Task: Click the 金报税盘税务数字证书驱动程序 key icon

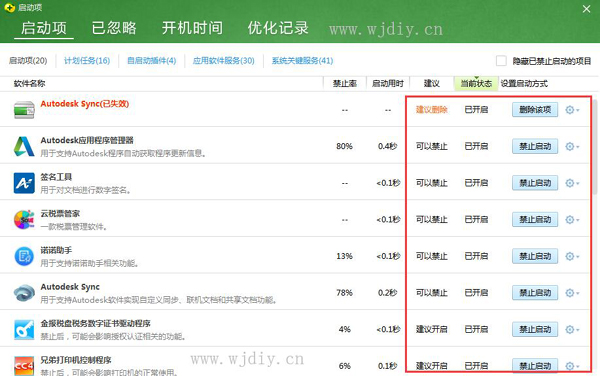Action: (24, 330)
